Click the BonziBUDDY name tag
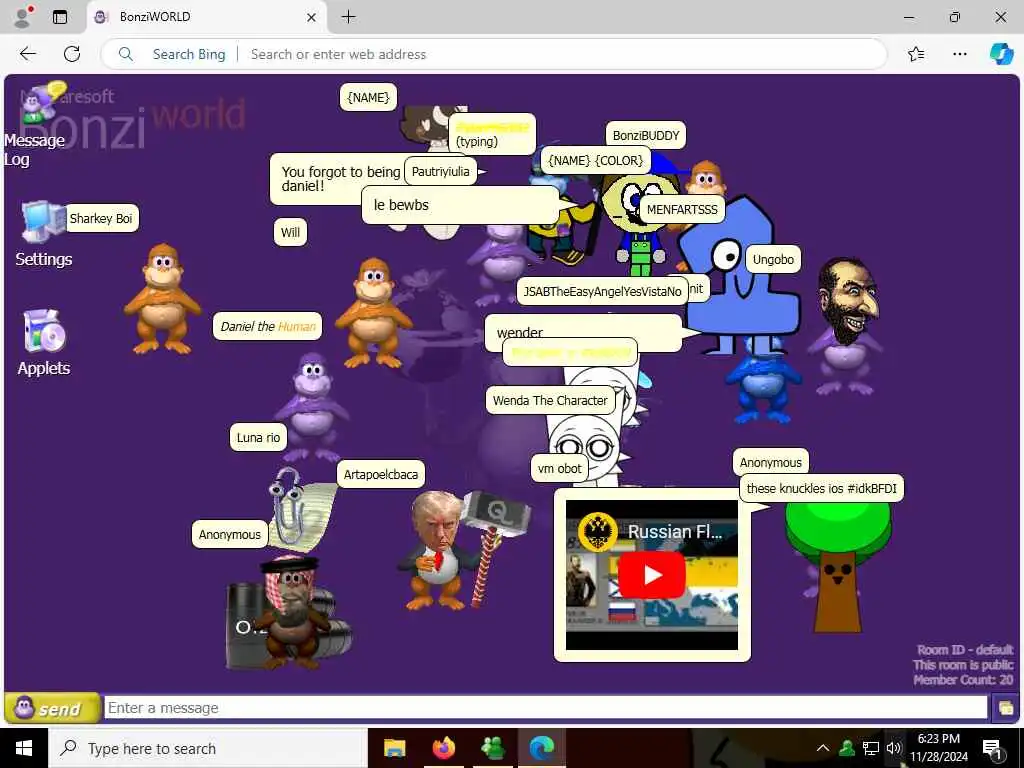The width and height of the screenshot is (1024, 768). (x=646, y=135)
